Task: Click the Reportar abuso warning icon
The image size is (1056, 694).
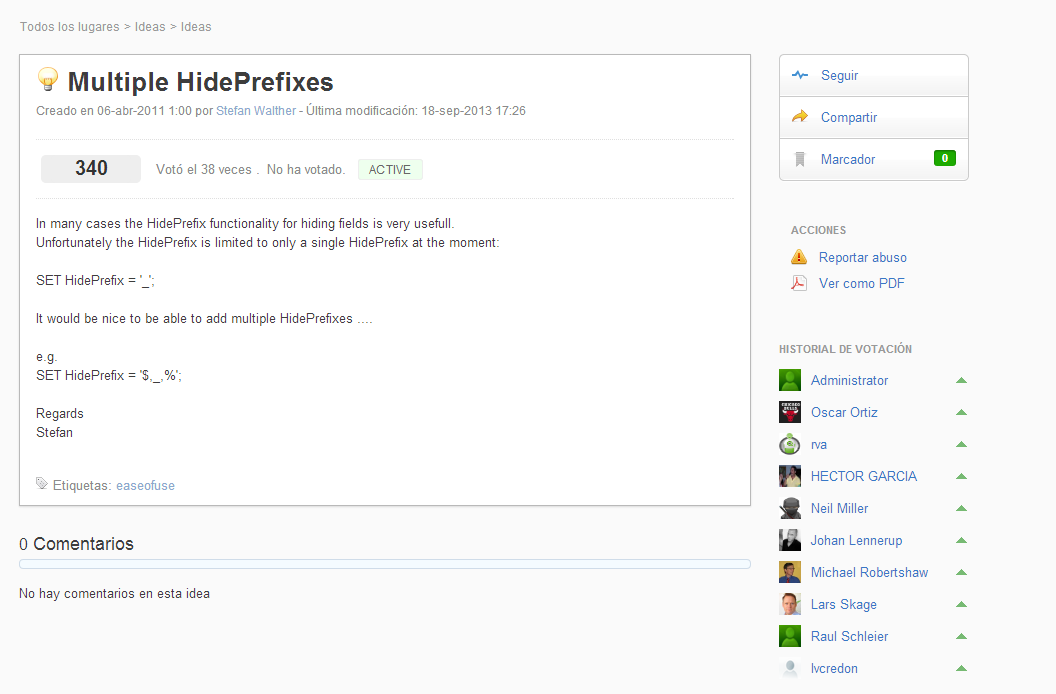Action: pos(799,257)
